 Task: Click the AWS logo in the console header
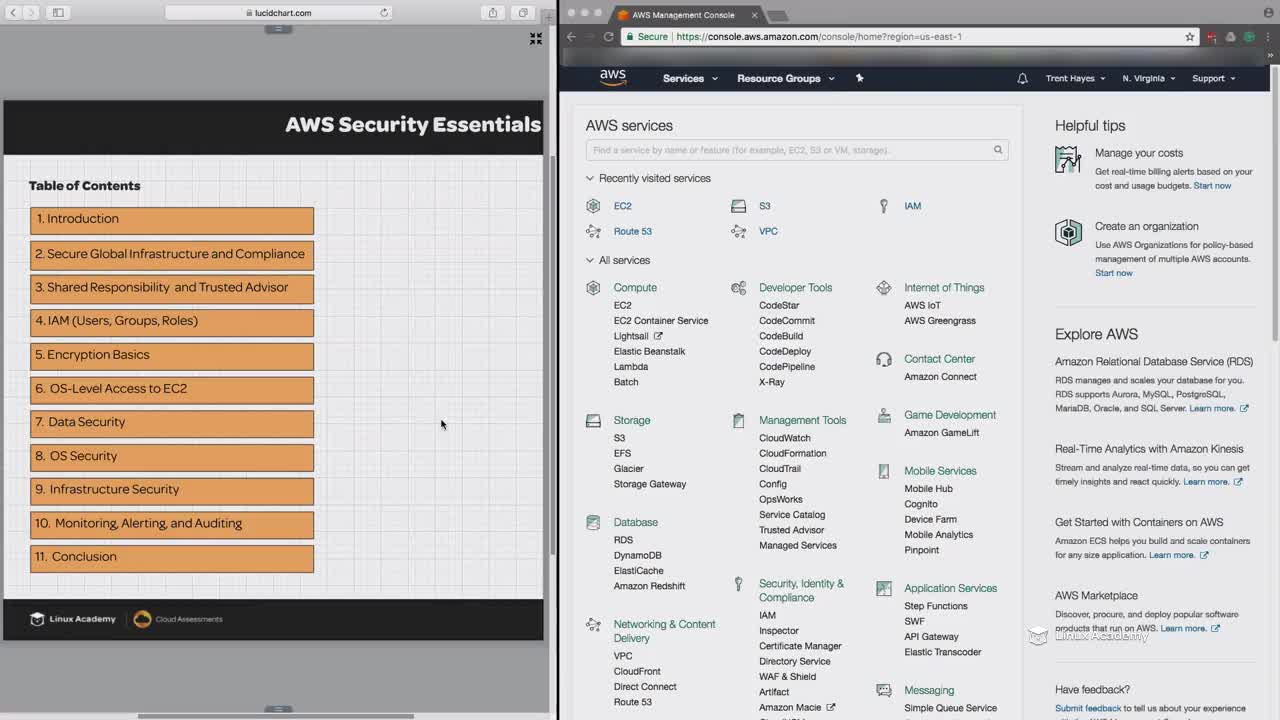(x=613, y=77)
